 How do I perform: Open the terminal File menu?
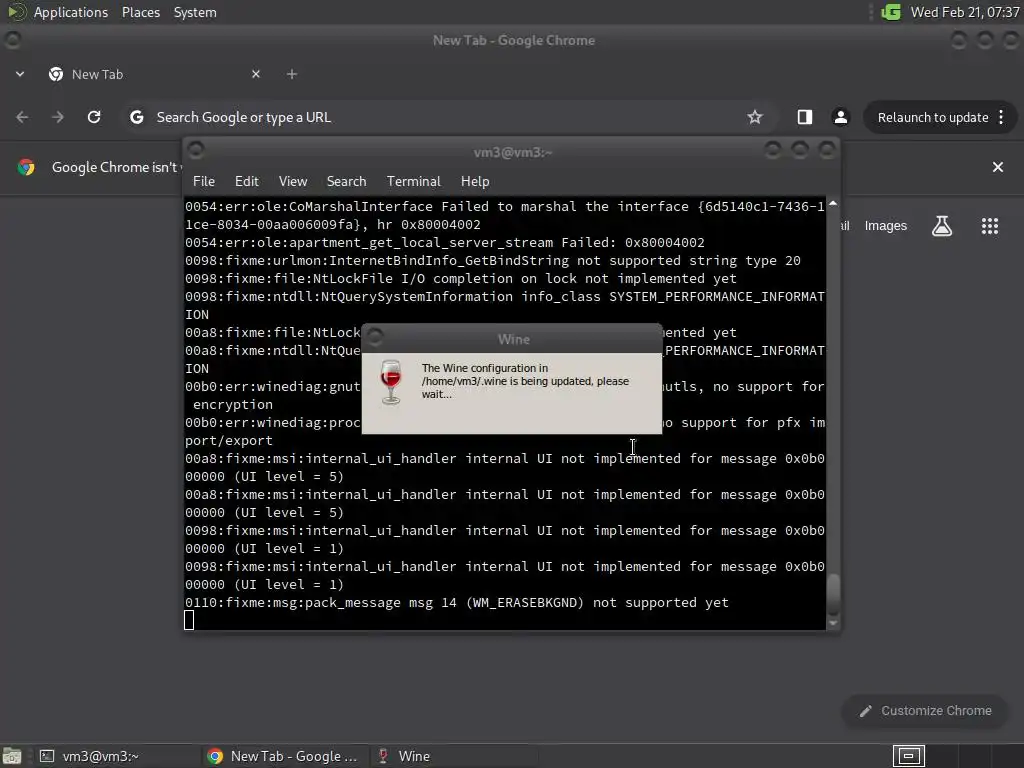click(204, 182)
